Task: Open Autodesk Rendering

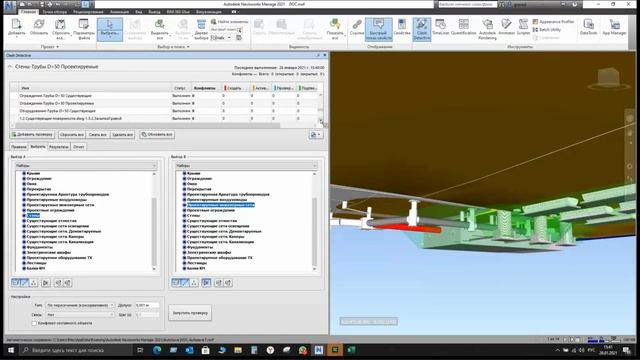Action: [487, 29]
